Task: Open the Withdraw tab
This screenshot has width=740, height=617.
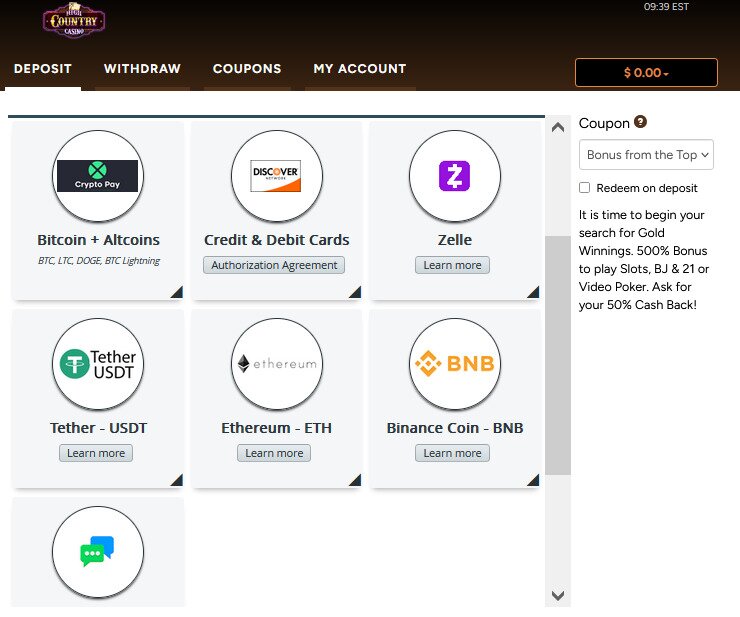Action: tap(142, 69)
